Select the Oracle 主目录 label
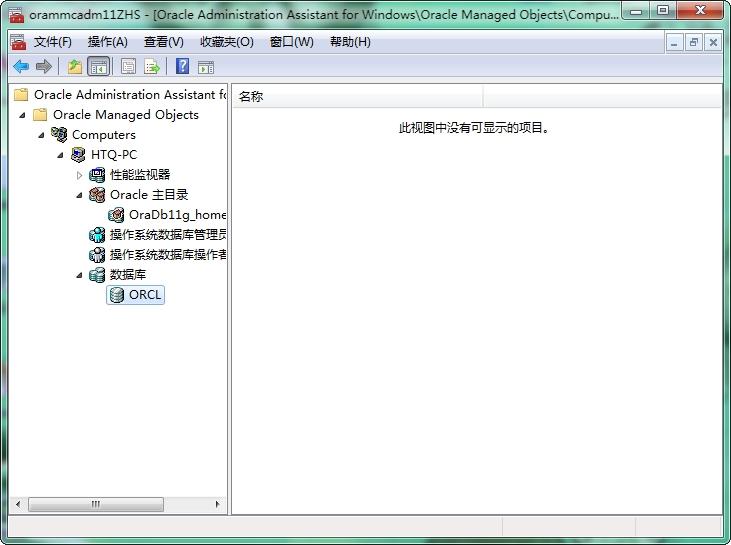The height and width of the screenshot is (545, 731). [x=149, y=195]
